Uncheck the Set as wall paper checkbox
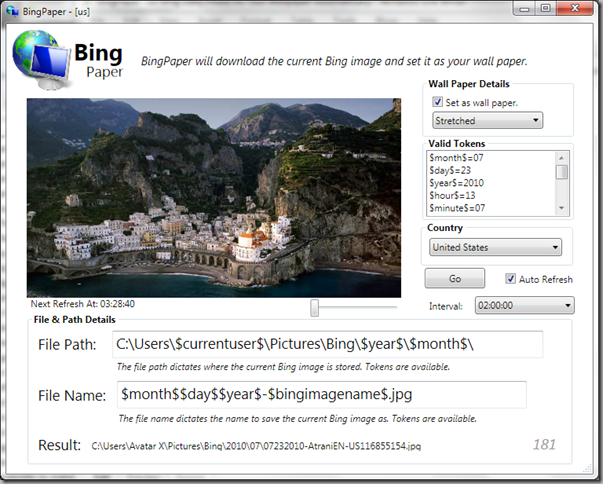The height and width of the screenshot is (484, 603). click(437, 102)
